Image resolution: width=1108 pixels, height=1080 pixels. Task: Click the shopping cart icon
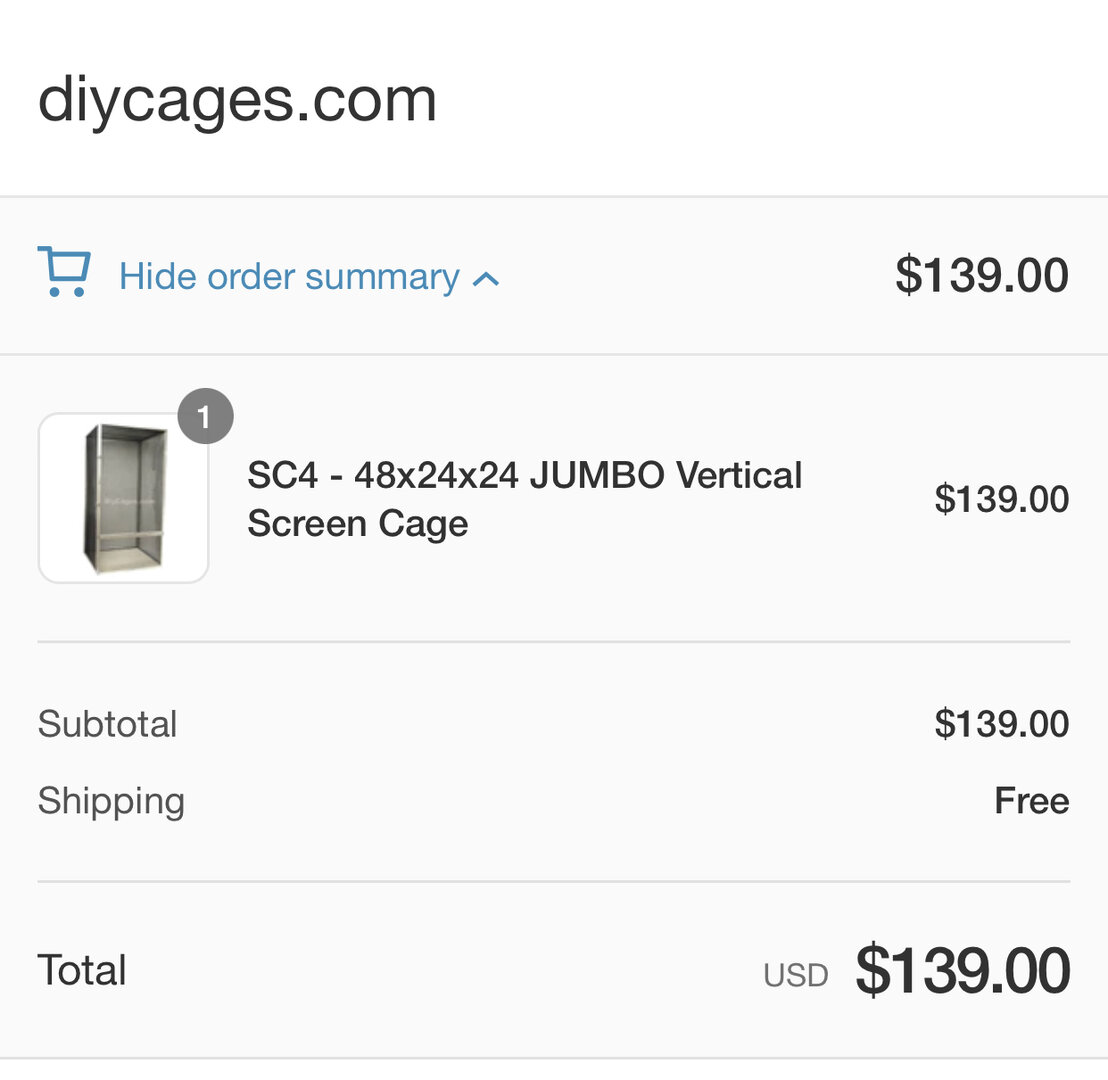[64, 271]
